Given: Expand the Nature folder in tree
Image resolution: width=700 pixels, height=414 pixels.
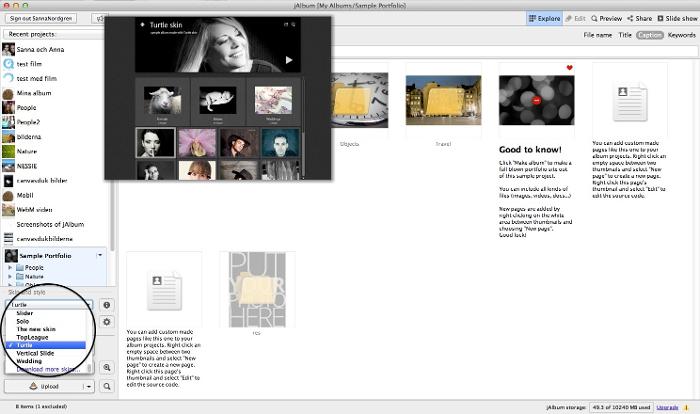Looking at the screenshot, I should pos(10,277).
